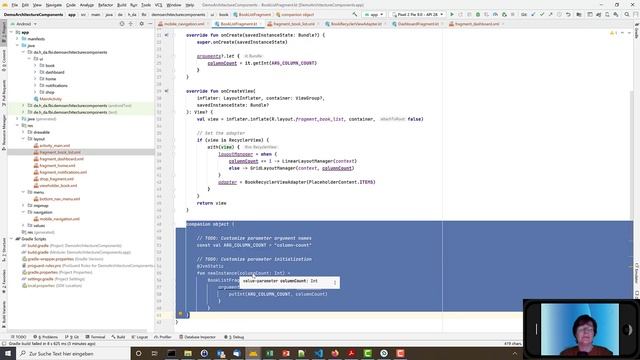Switch to BookRecyclerViewAdapter.kt tab
Image resolution: width=640 pixels, height=360 pixels.
[x=356, y=24]
